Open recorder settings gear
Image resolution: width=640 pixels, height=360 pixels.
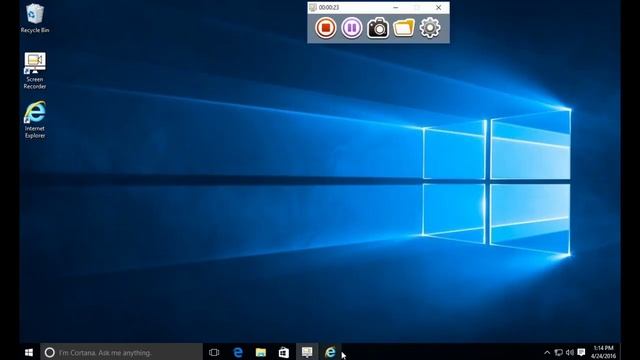point(430,28)
